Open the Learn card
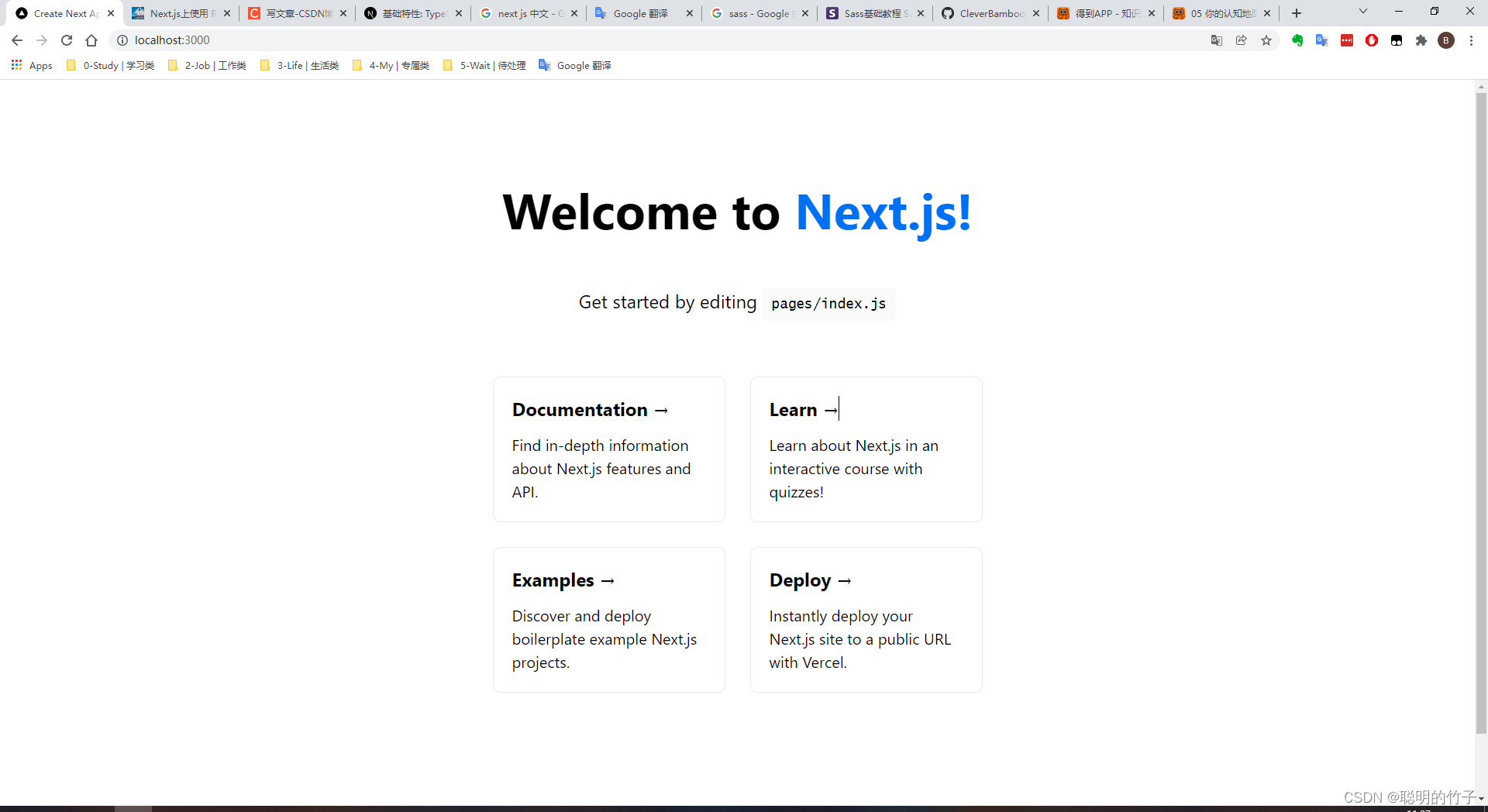This screenshot has width=1488, height=812. pyautogui.click(x=866, y=449)
